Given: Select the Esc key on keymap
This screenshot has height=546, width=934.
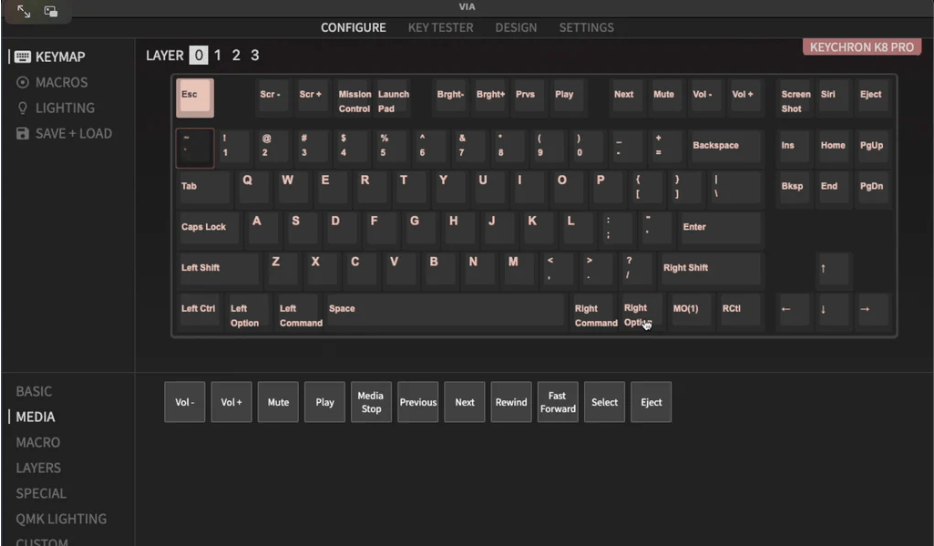Looking at the screenshot, I should click(x=195, y=98).
